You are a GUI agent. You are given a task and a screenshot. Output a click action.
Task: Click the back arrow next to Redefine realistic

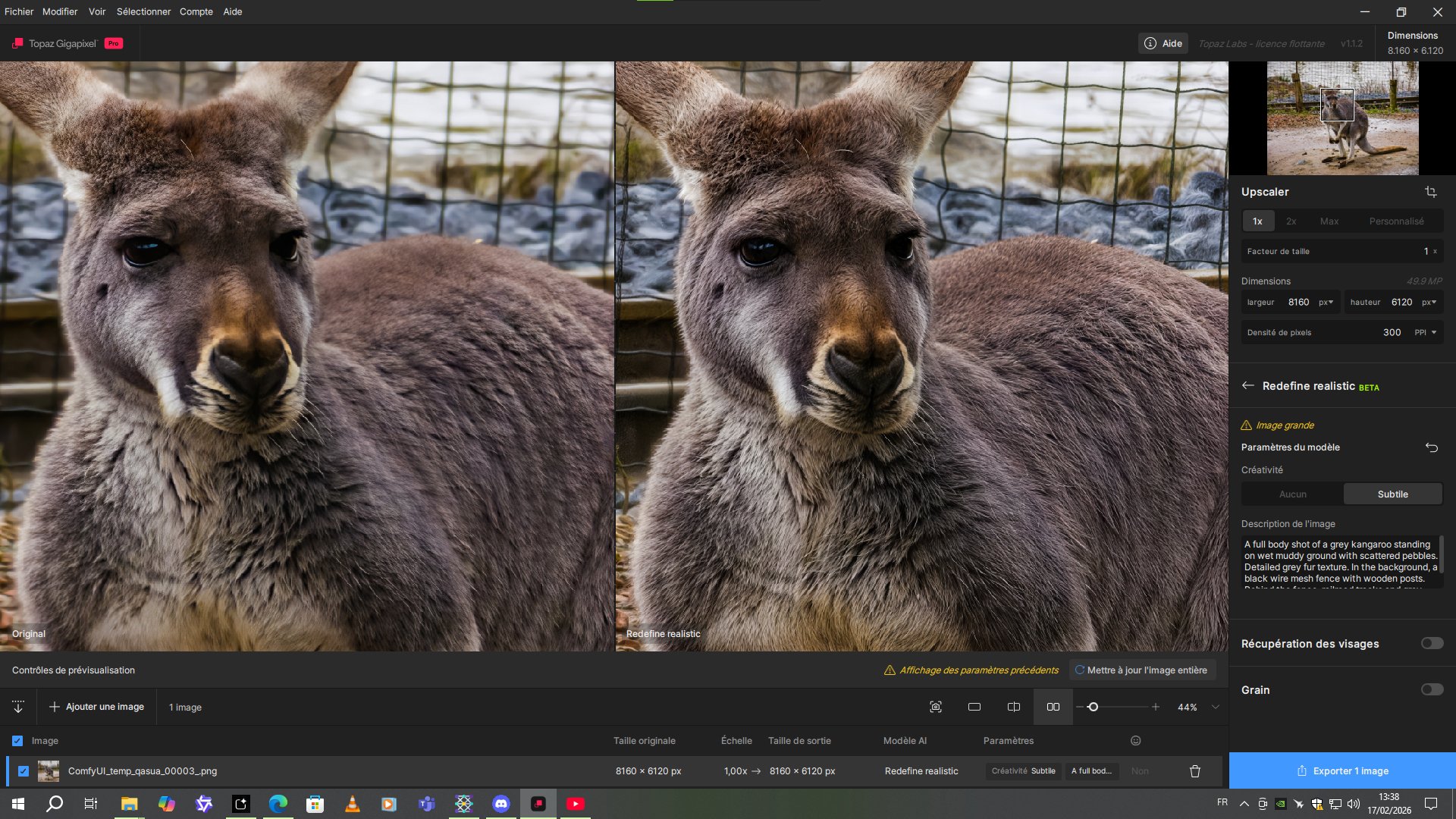click(1248, 386)
